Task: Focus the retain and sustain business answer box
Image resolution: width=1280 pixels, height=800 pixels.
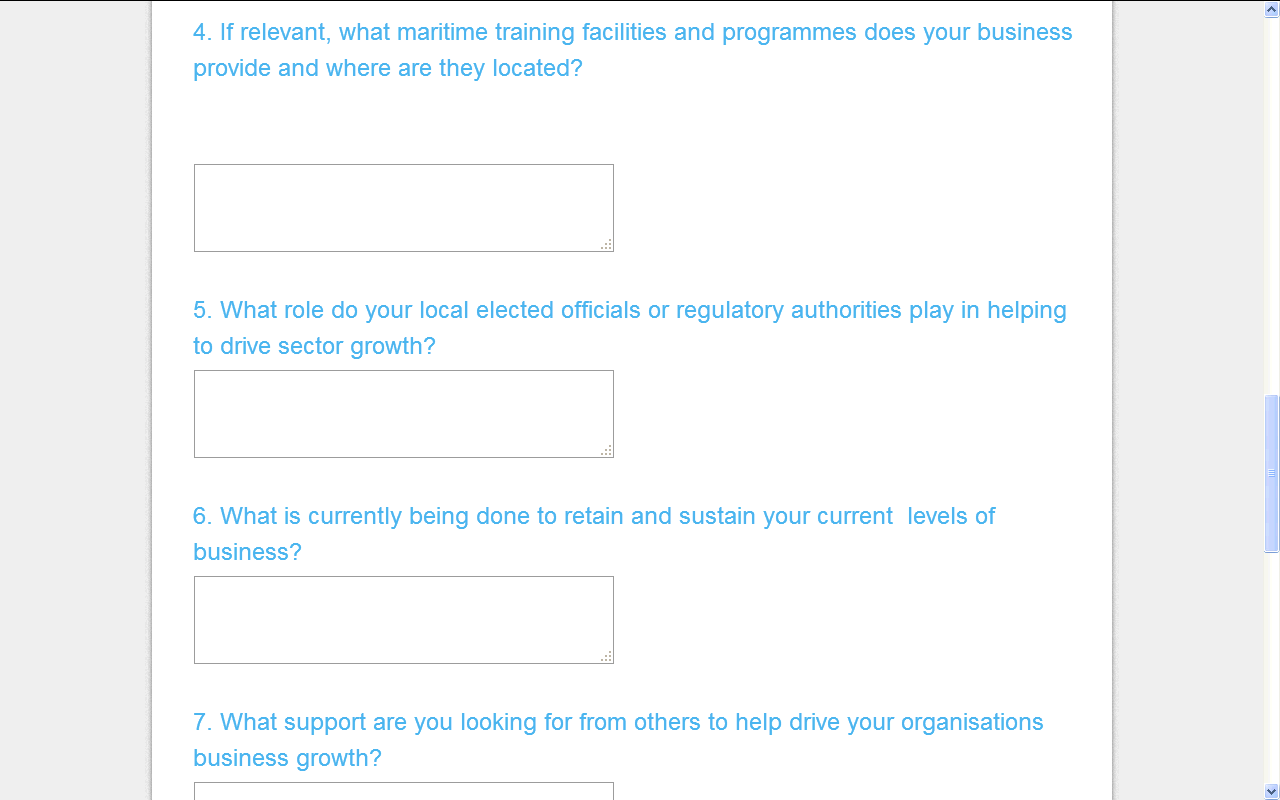Action: (x=403, y=620)
